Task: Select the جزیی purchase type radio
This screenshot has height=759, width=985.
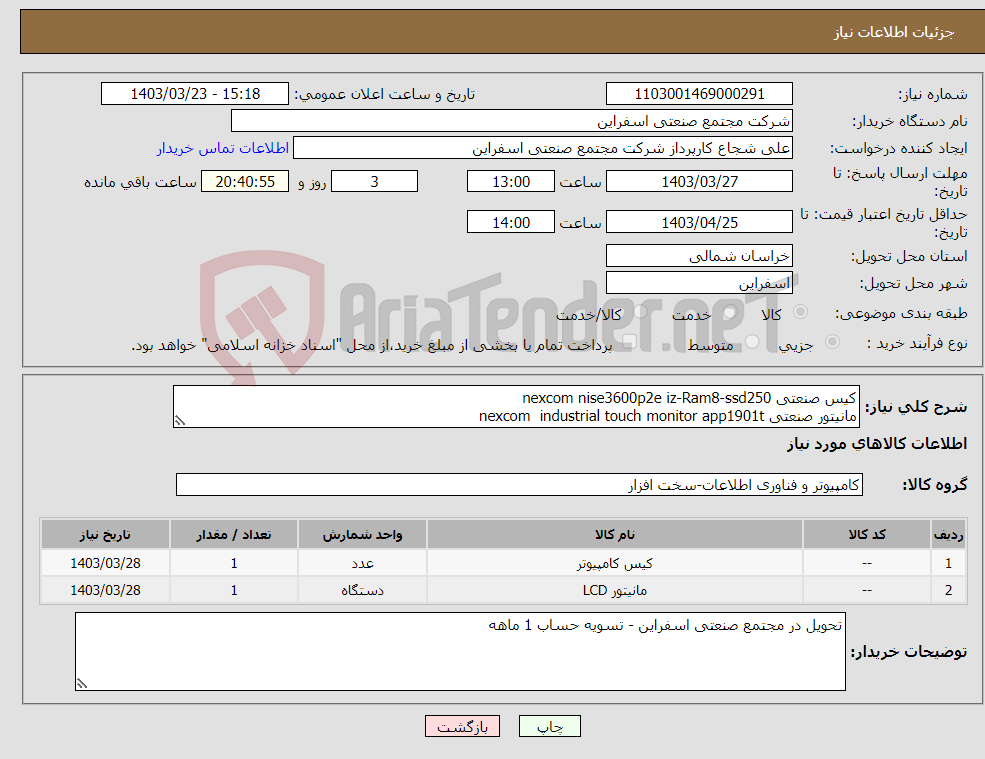Action: (832, 342)
